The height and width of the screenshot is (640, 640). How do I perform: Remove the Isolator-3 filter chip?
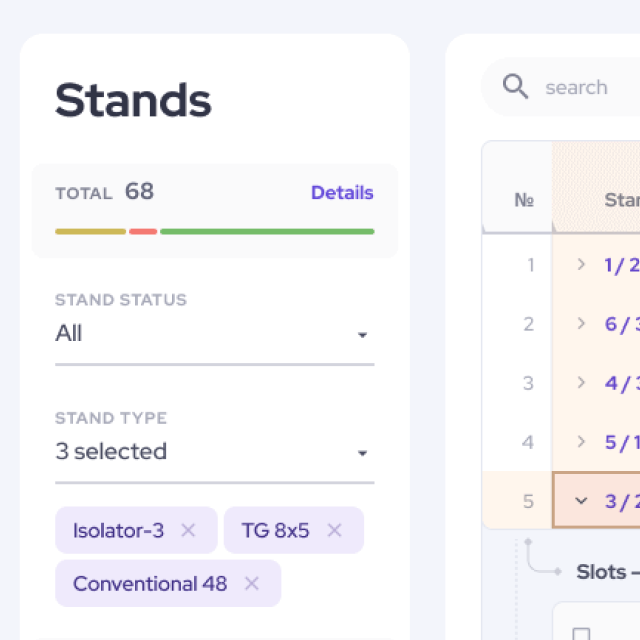point(188,530)
